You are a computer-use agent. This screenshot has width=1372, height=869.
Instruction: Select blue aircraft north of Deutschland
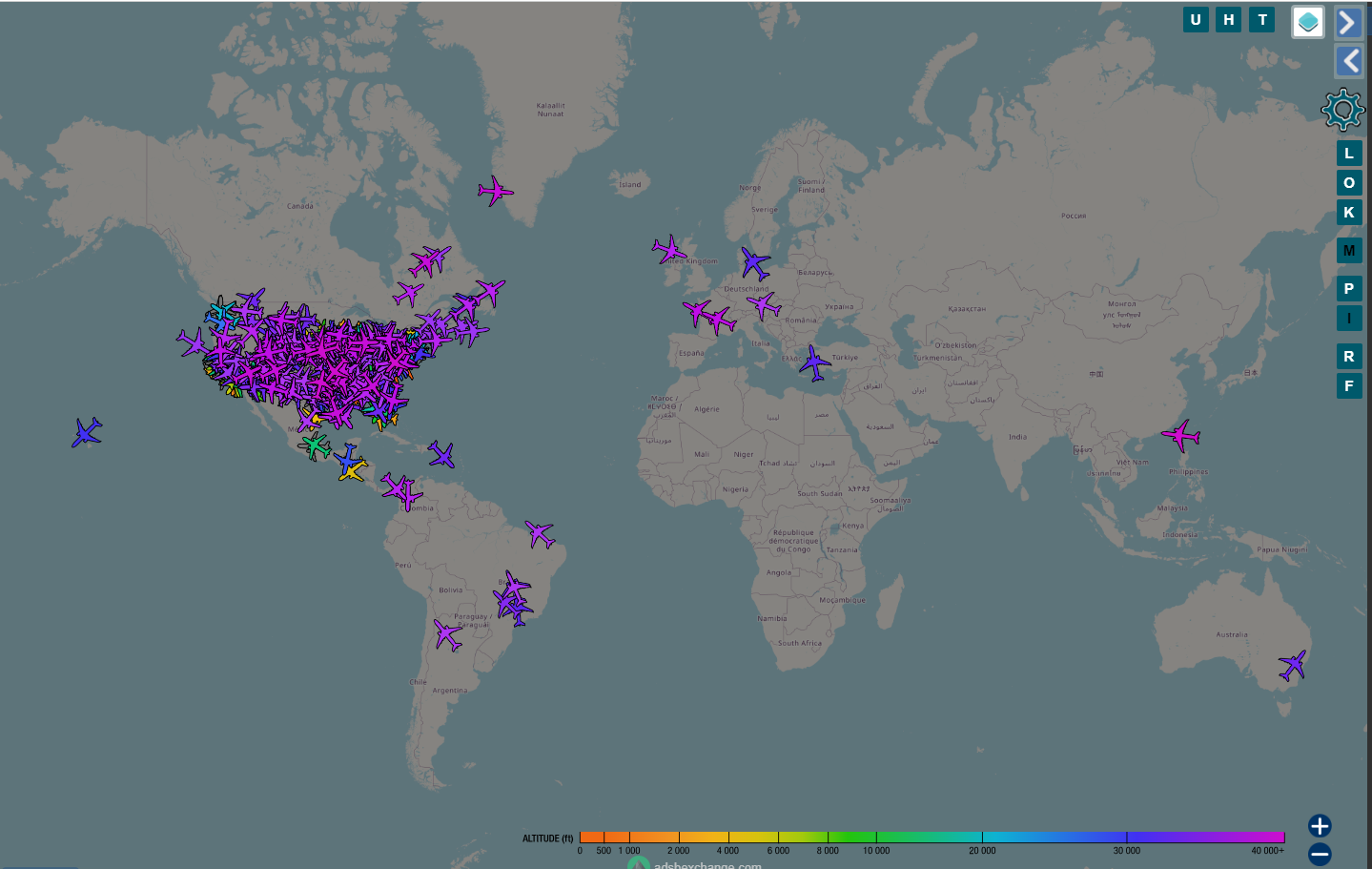756,263
